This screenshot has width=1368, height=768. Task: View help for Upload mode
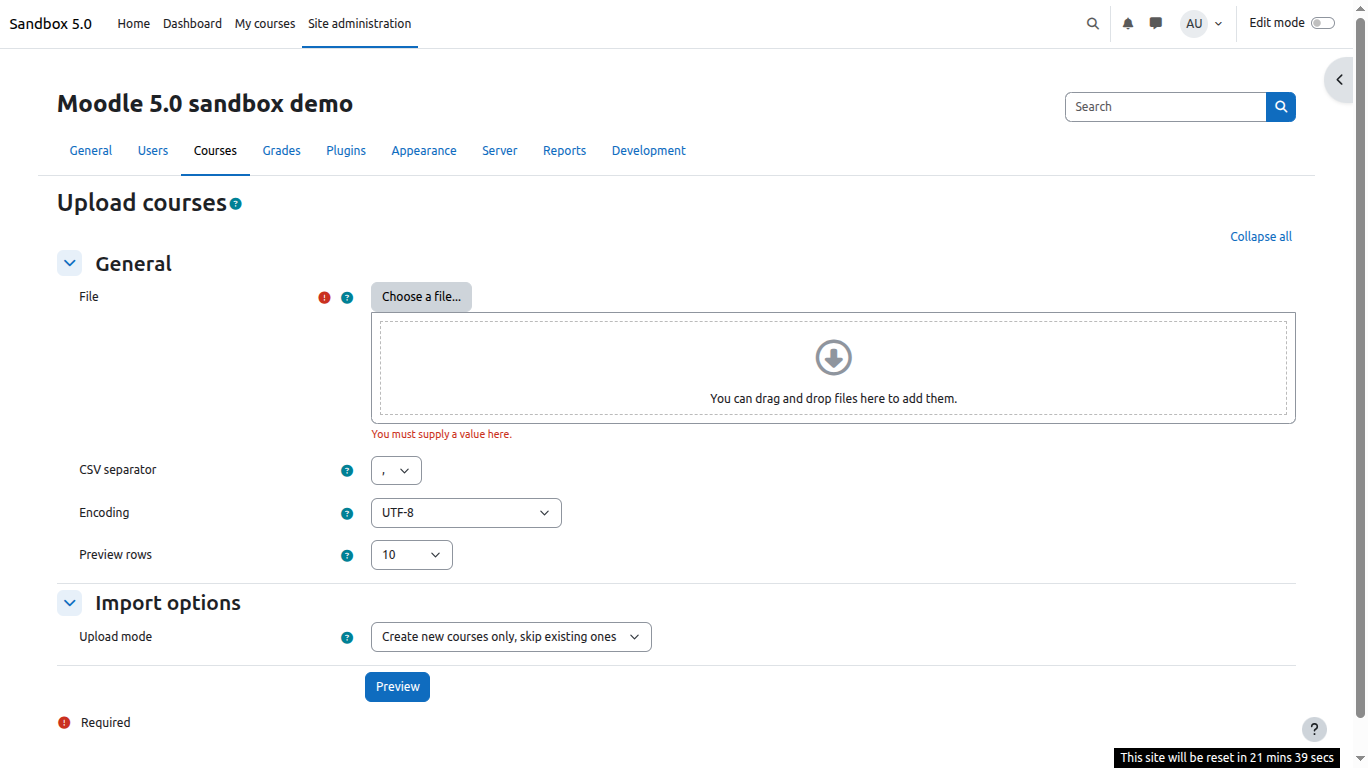point(347,636)
